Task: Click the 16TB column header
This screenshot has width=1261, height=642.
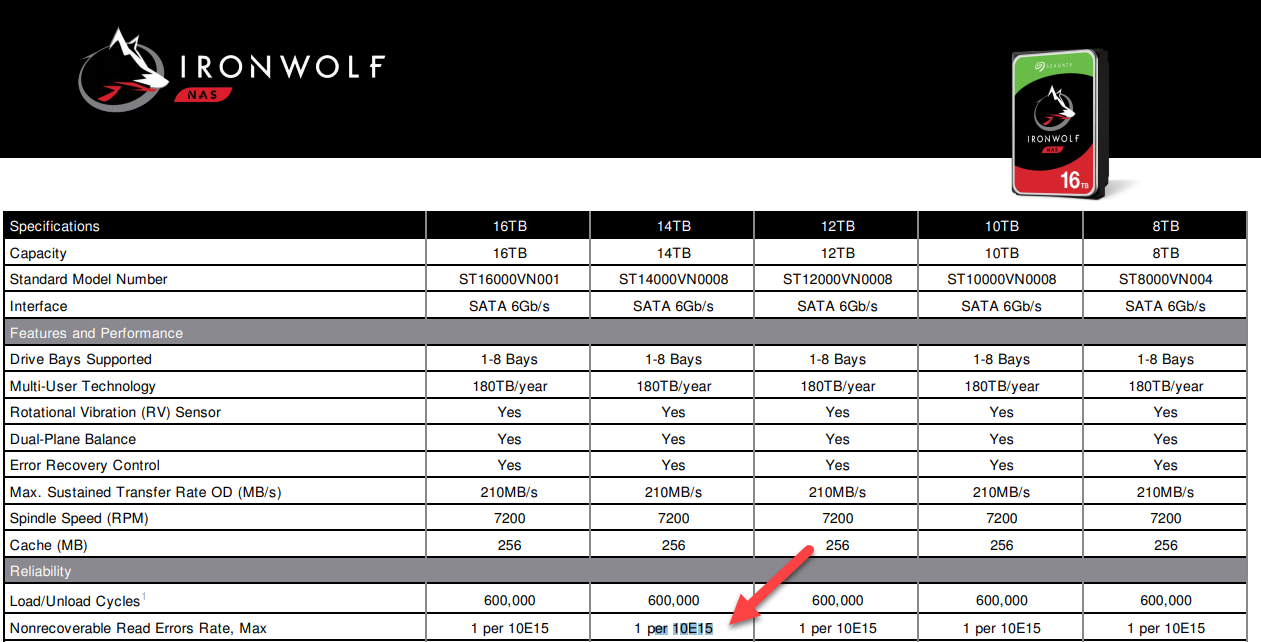Action: 509,226
